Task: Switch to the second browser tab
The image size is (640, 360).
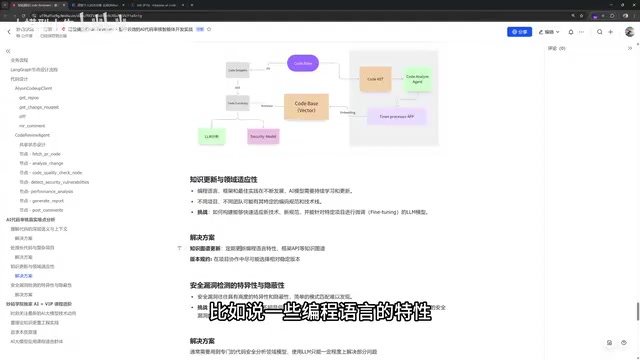Action: 97,5
